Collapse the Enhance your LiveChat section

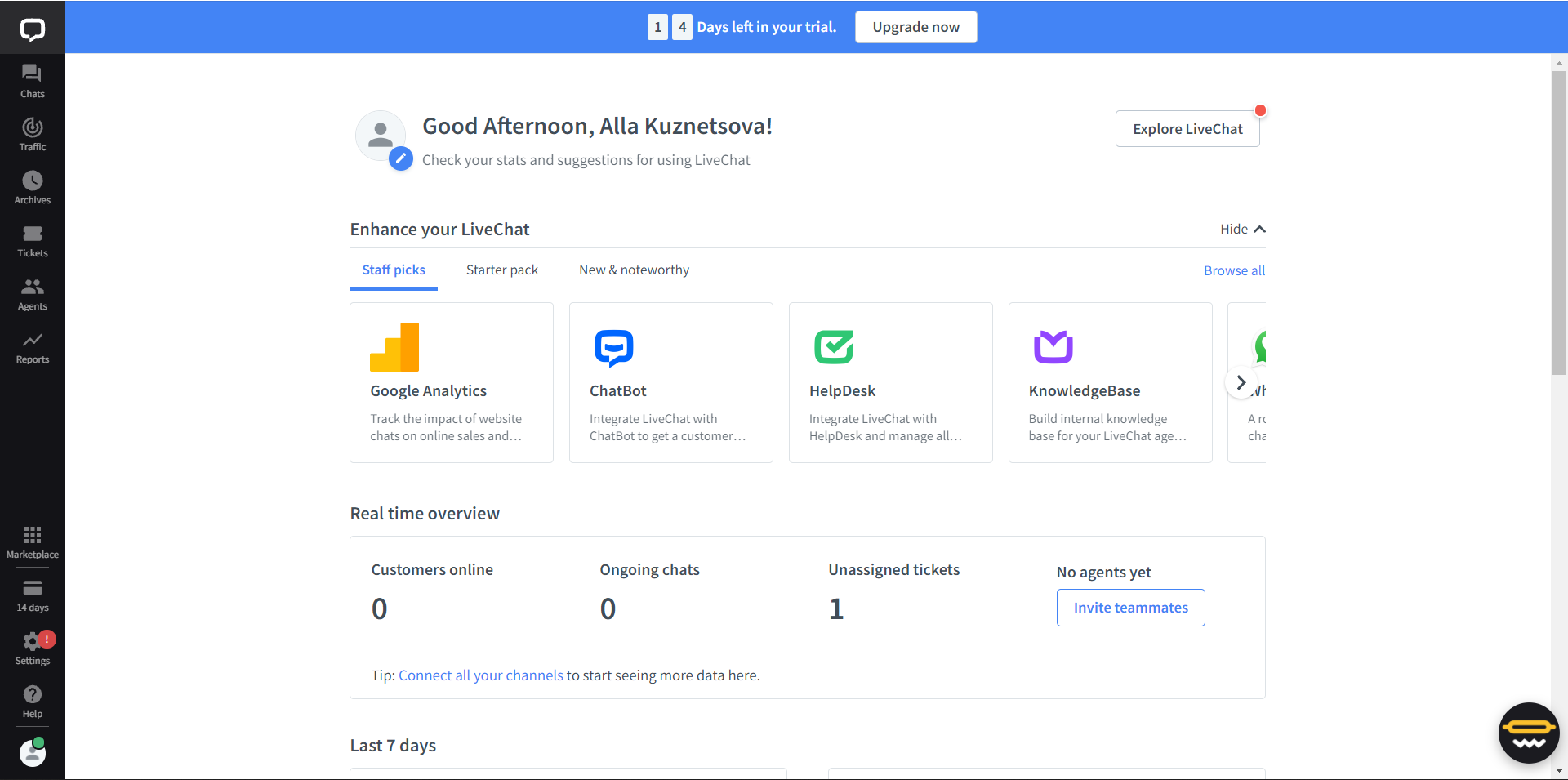[x=1242, y=230]
